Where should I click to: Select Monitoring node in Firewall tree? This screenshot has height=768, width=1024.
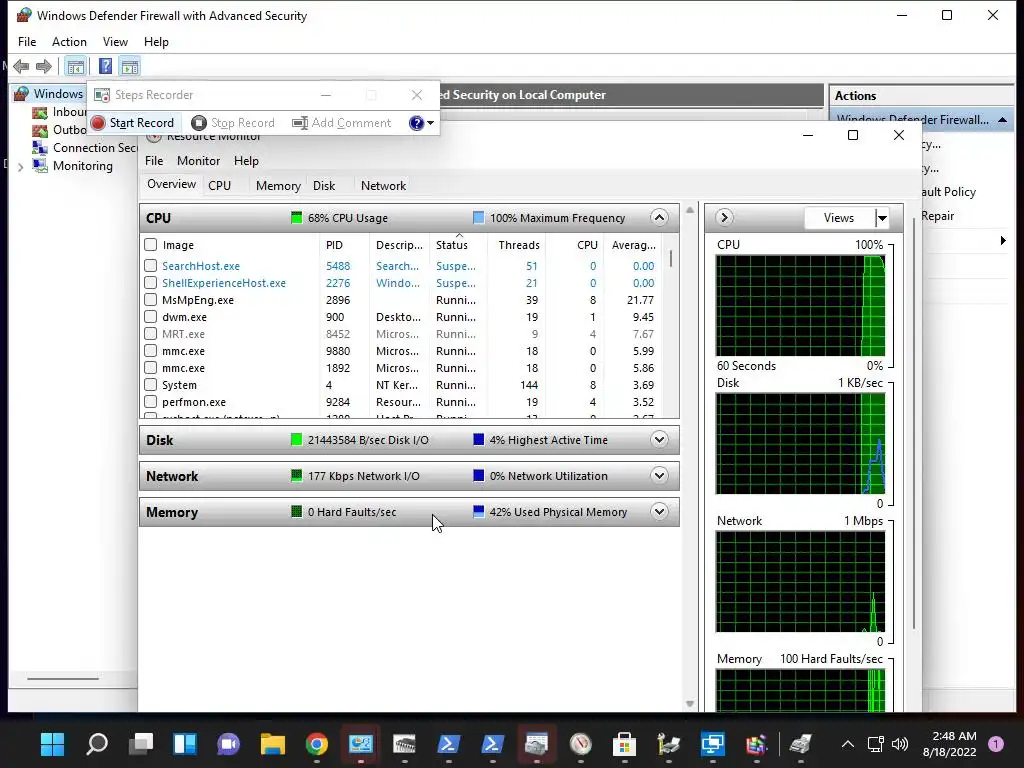click(83, 166)
